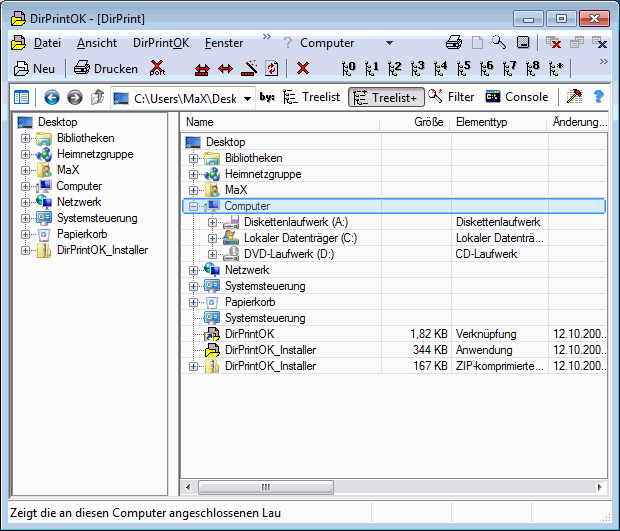Screen dimensions: 620x531
Task: Expand tree to level 1 icon
Action: pos(372,68)
